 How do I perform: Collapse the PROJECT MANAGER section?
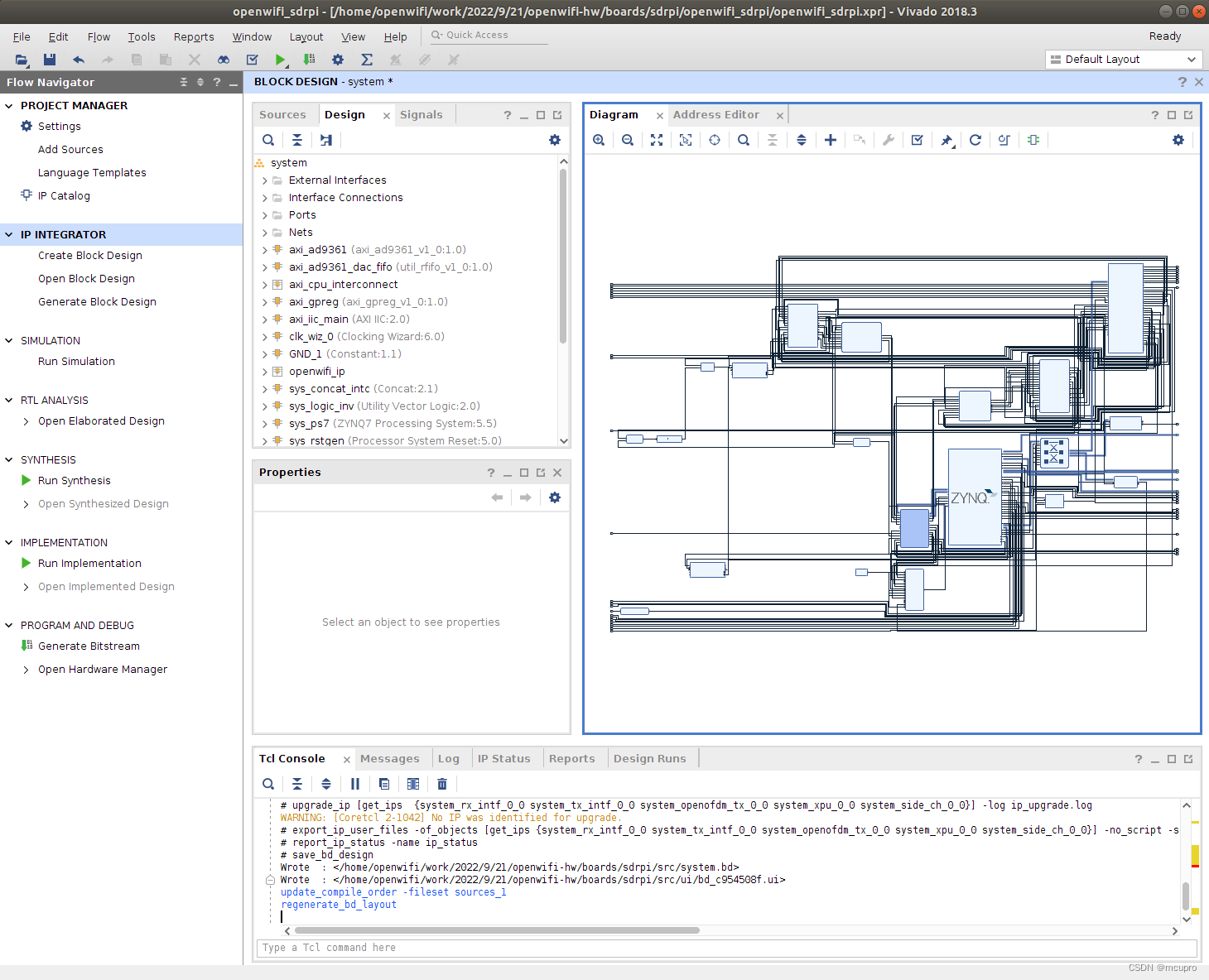tap(9, 106)
